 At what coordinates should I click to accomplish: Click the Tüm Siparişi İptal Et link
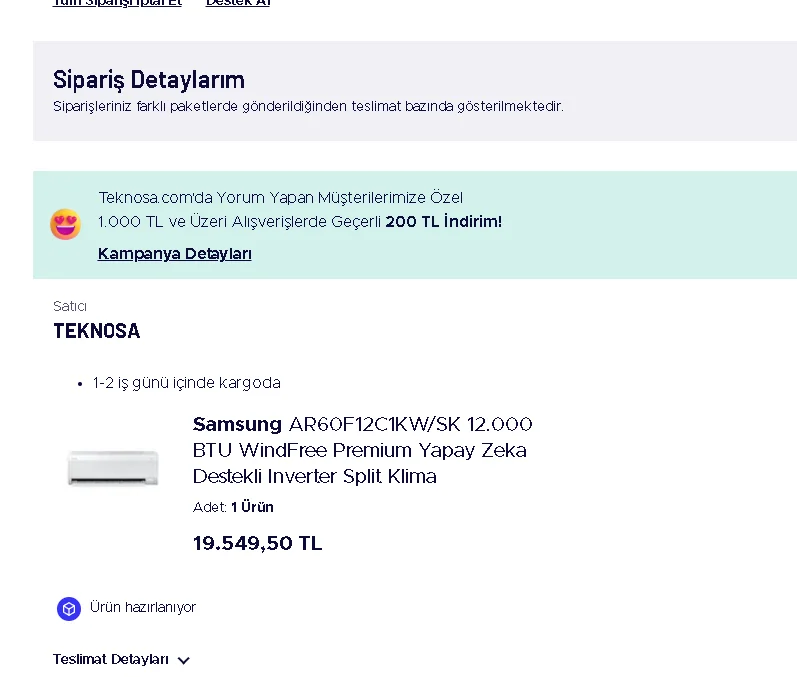pos(117,3)
